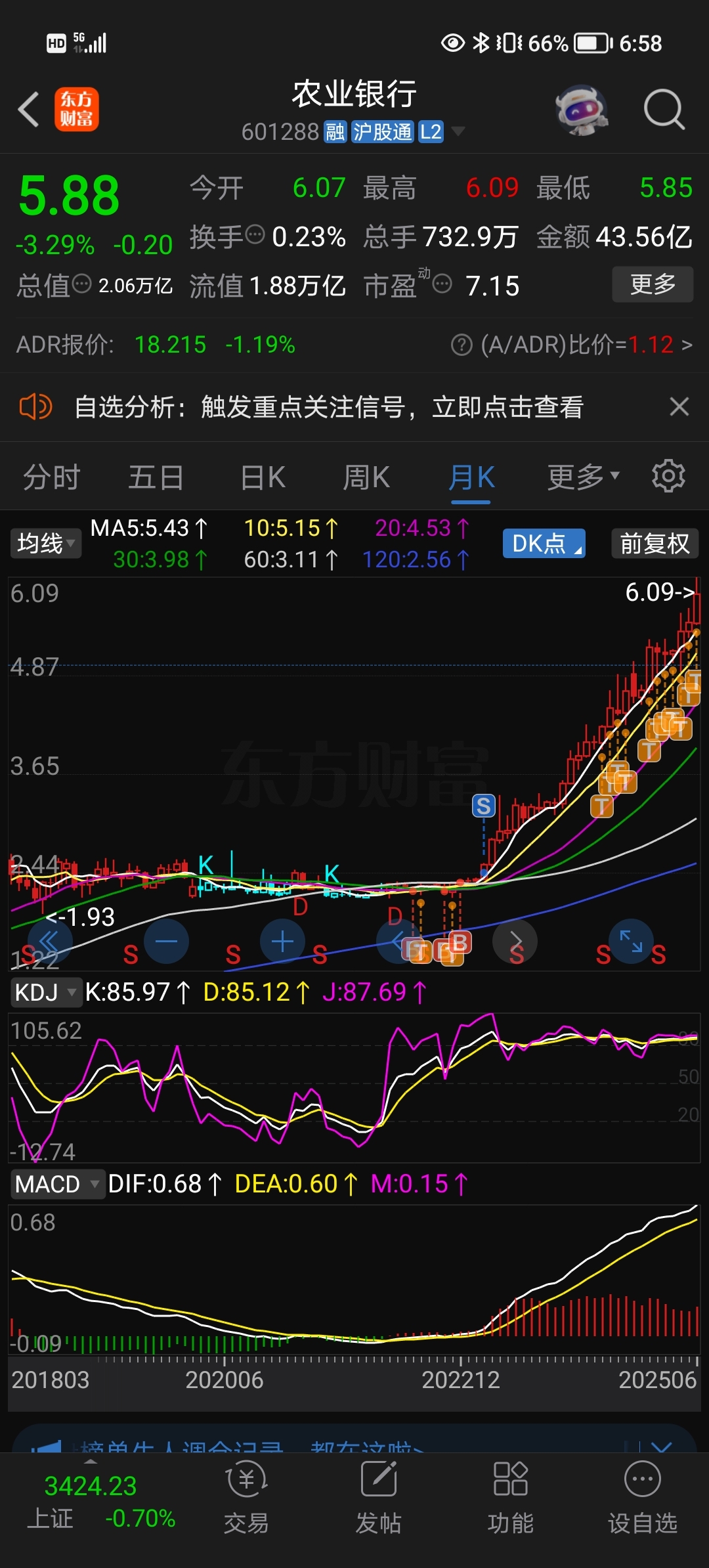The width and height of the screenshot is (709, 1568).
Task: Open 设自选 watchlist options
Action: [642, 1498]
